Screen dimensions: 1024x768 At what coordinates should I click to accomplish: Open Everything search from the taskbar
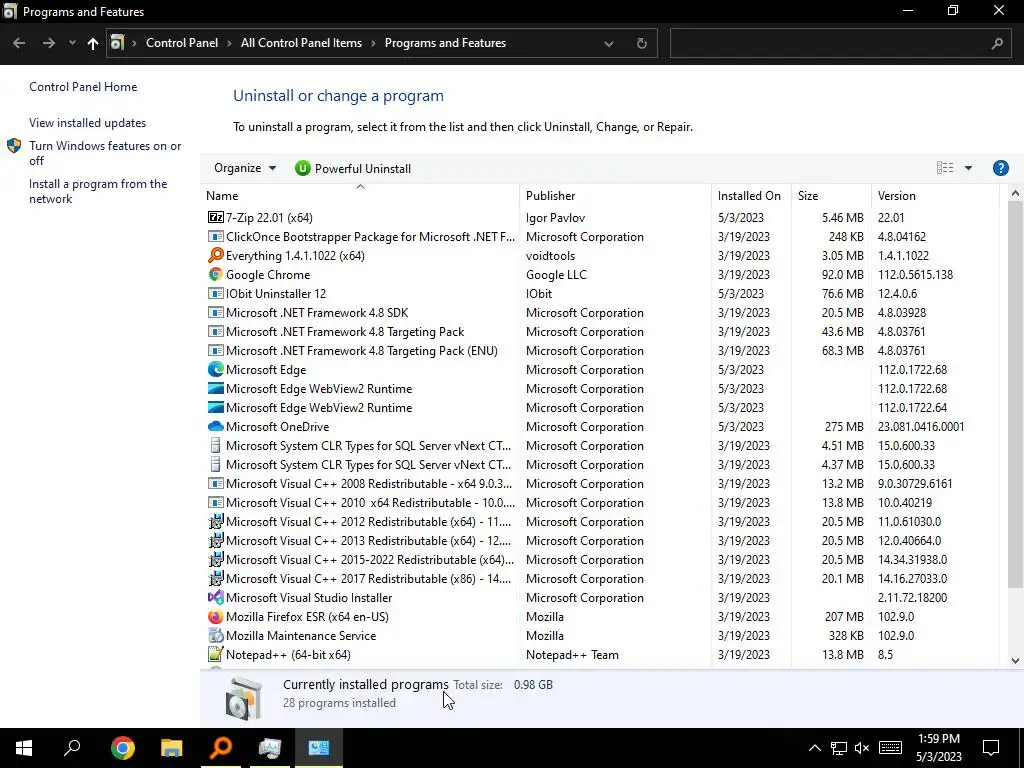[x=221, y=748]
